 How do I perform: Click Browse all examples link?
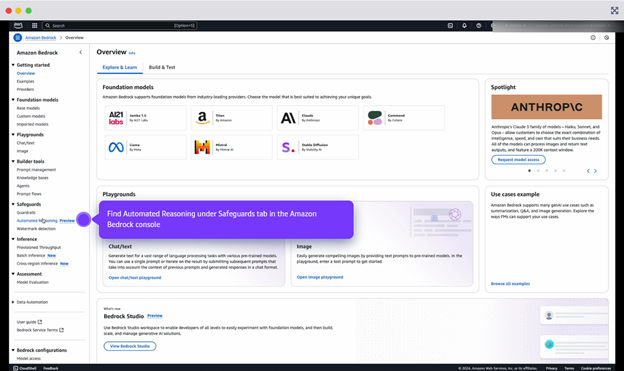point(510,284)
